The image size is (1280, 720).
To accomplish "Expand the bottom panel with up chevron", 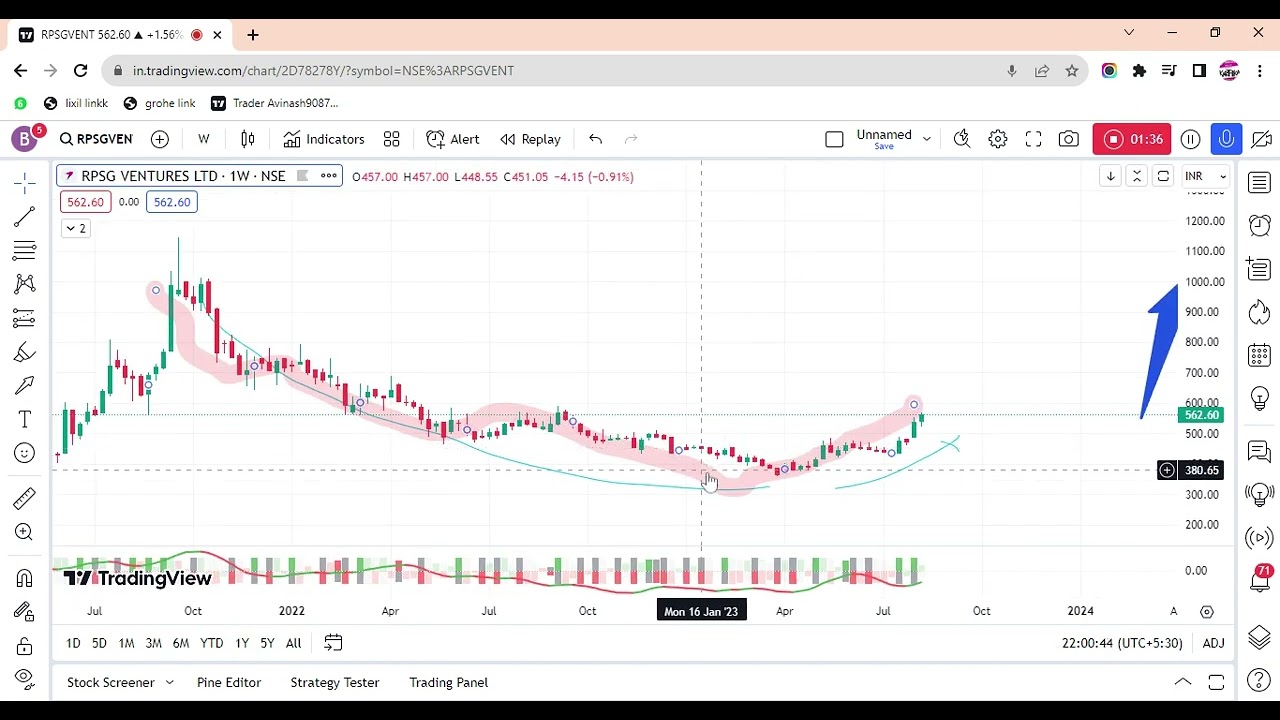I will coord(1183,682).
